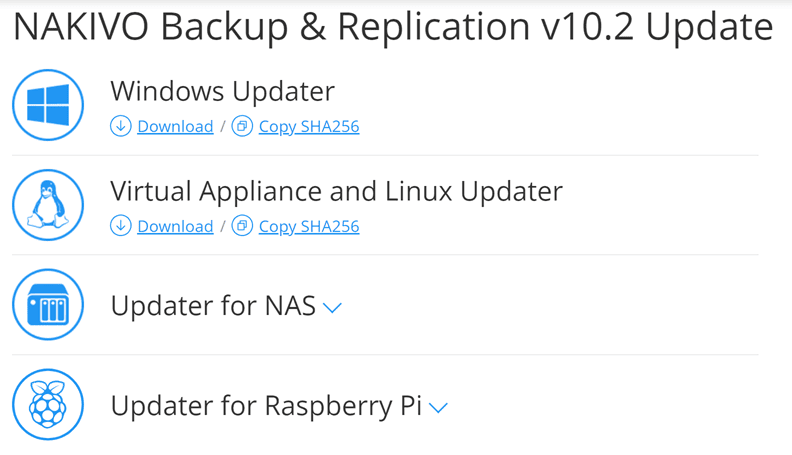The height and width of the screenshot is (455, 792).
Task: Click the download arrow icon under Windows Updater
Action: coord(121,126)
